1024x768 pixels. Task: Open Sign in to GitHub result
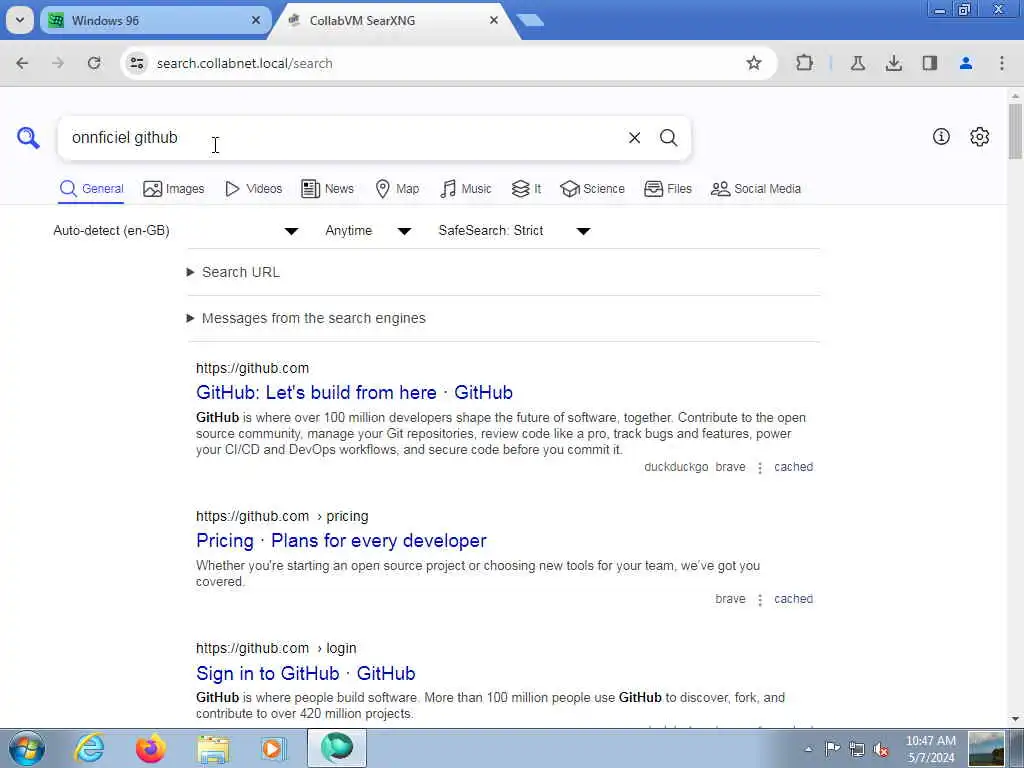[x=306, y=673]
